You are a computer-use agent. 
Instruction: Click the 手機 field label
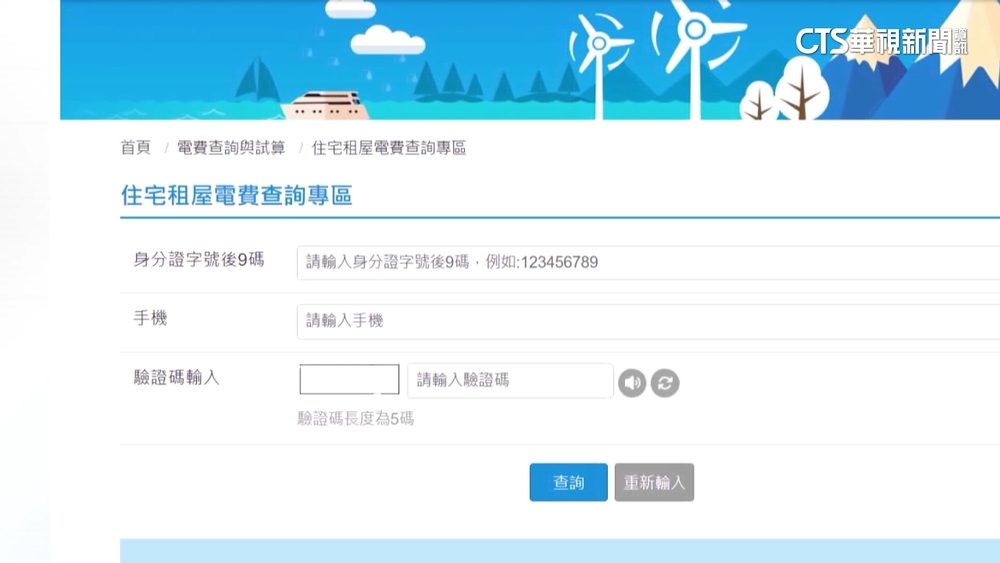tap(151, 318)
